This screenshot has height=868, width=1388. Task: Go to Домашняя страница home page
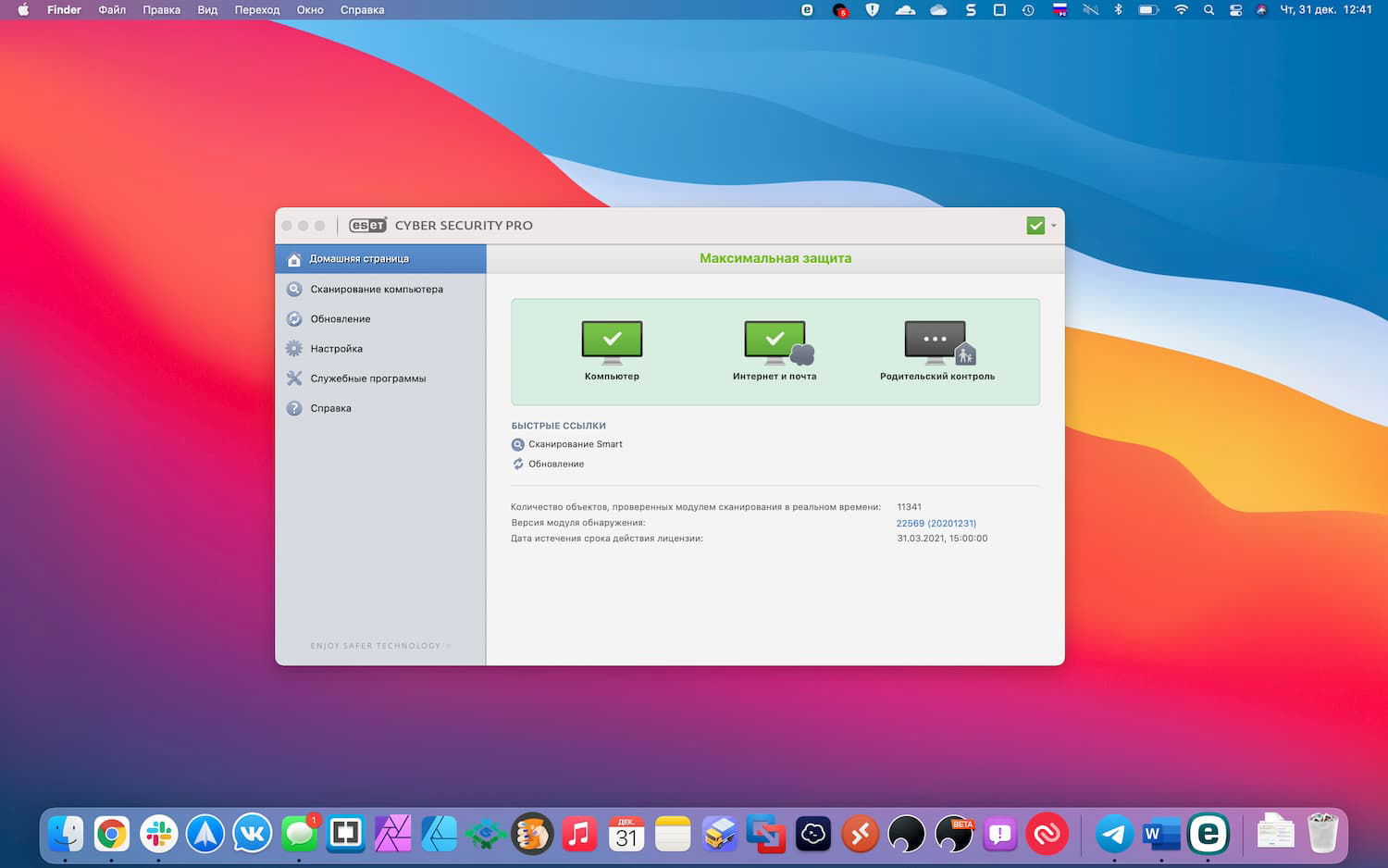(358, 259)
